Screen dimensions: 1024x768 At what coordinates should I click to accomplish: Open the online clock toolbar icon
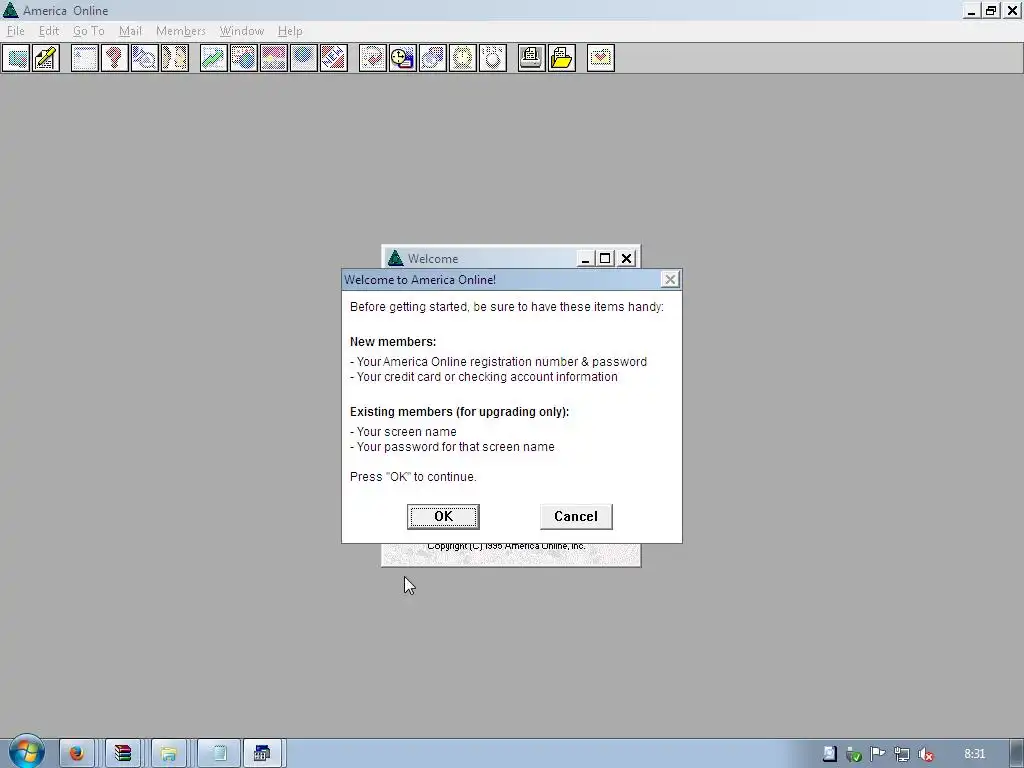click(463, 58)
